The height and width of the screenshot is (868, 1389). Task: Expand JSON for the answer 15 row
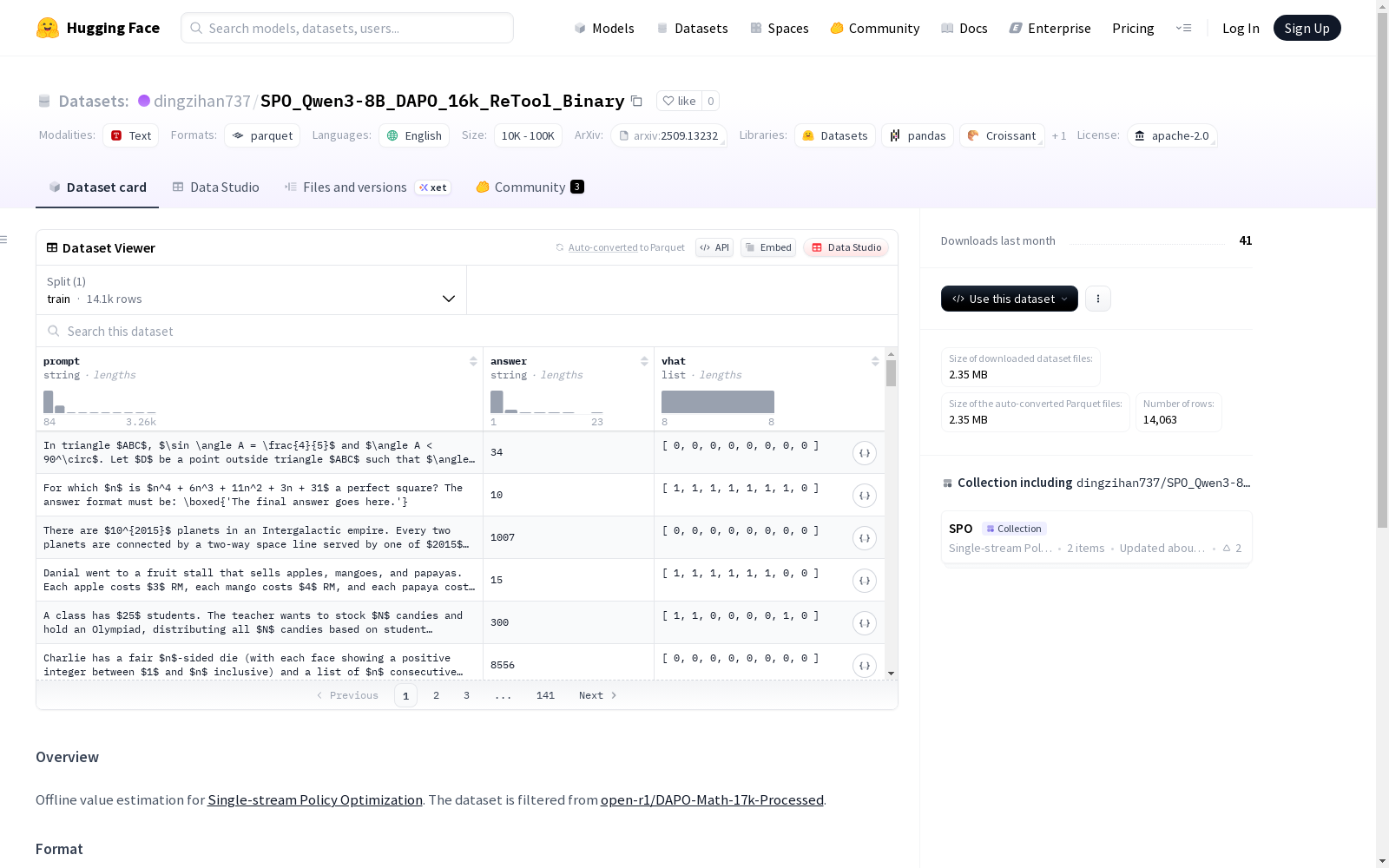(865, 581)
